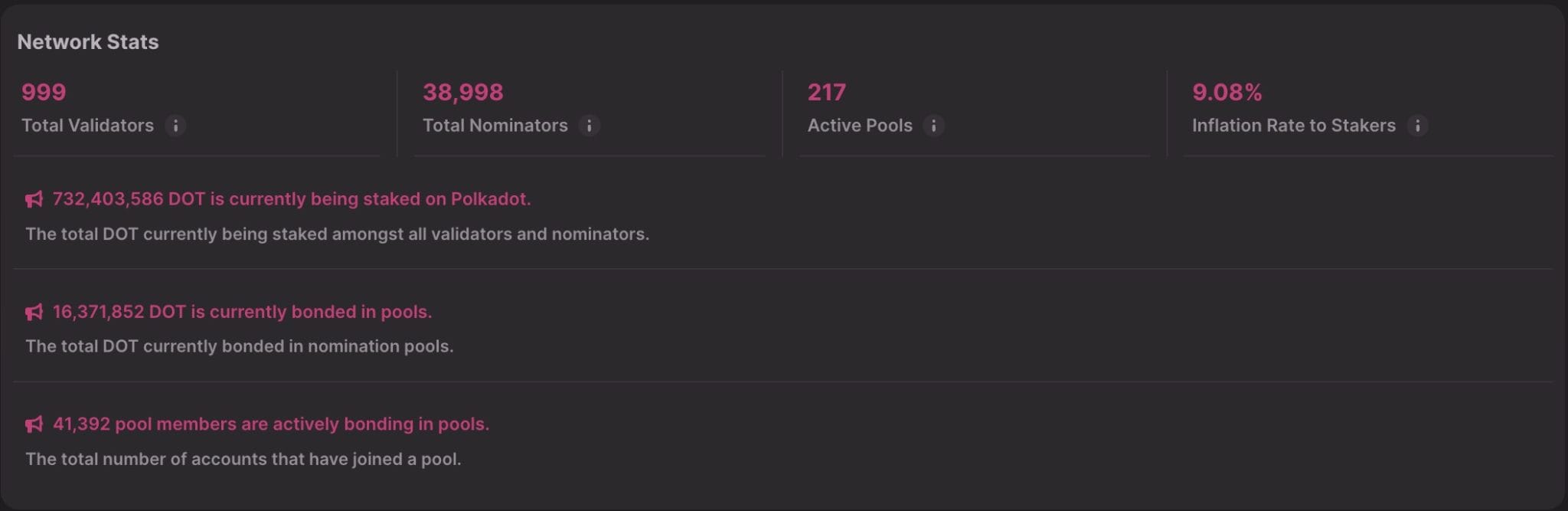Select the pool members bonding announcement
1568x511 pixels.
coord(269,424)
